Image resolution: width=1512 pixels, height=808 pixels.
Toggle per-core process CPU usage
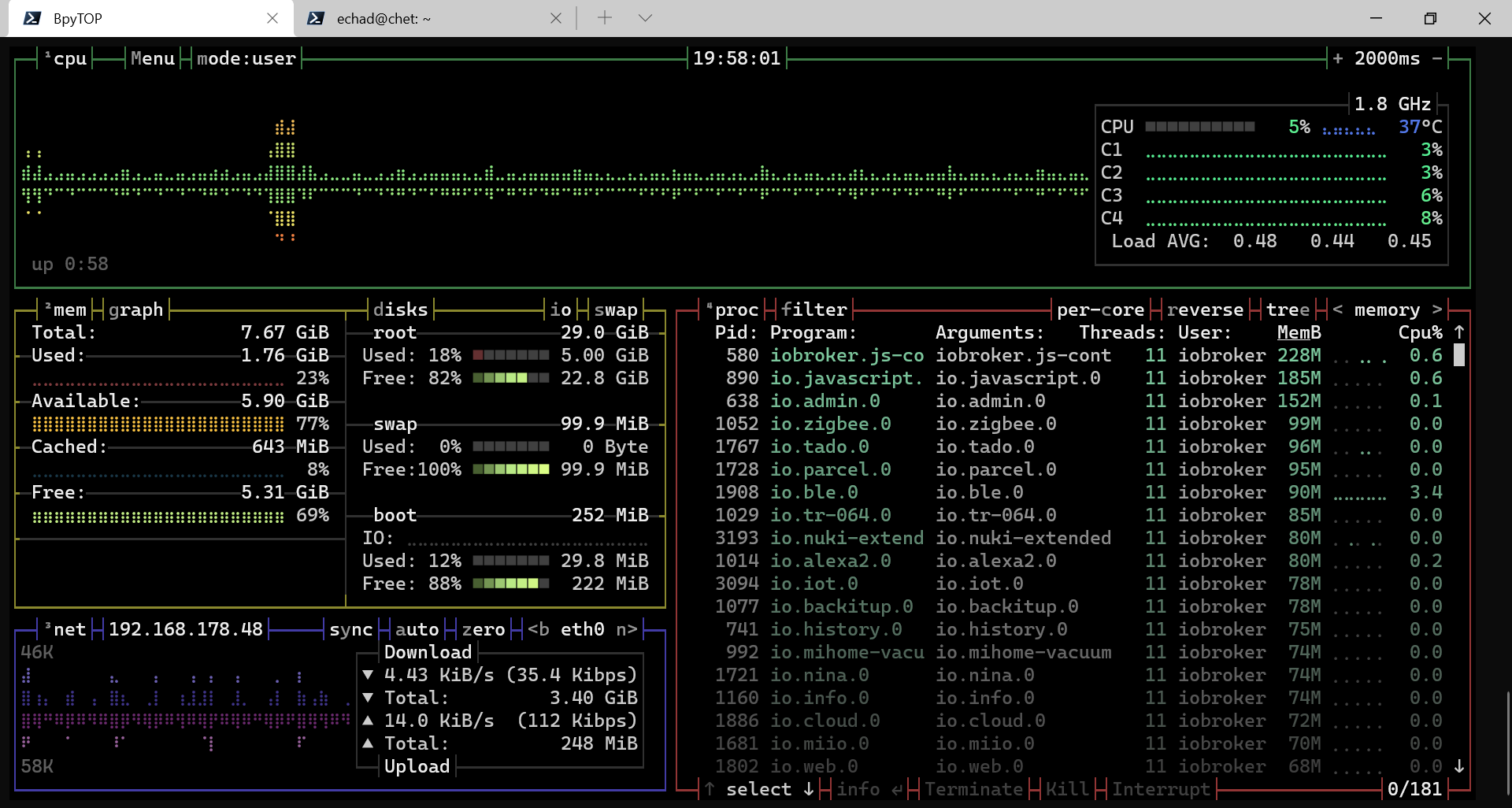pyautogui.click(x=1101, y=309)
